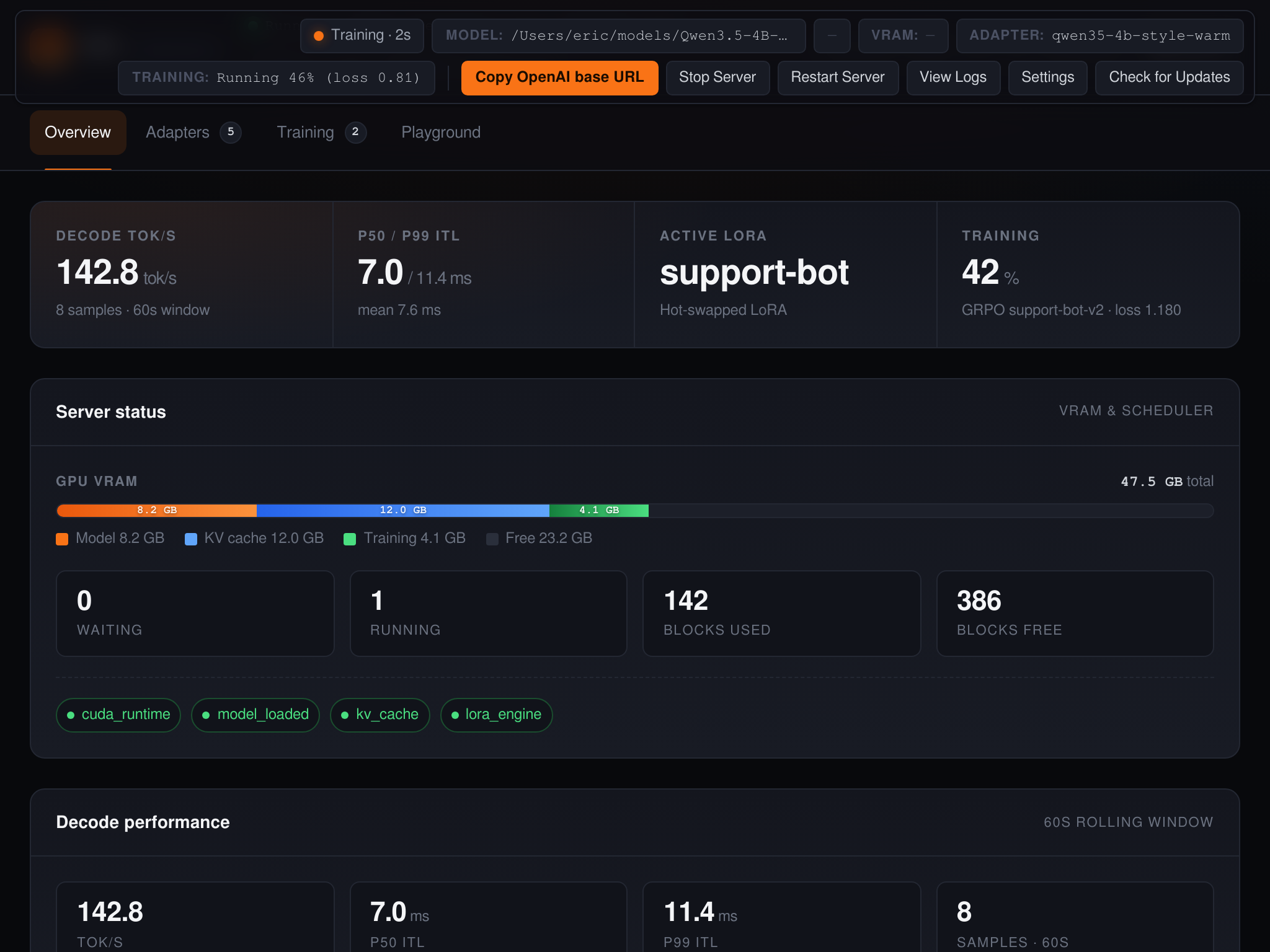The height and width of the screenshot is (952, 1270).
Task: Click the VRAM & SCHEDULER label
Action: click(x=1136, y=411)
